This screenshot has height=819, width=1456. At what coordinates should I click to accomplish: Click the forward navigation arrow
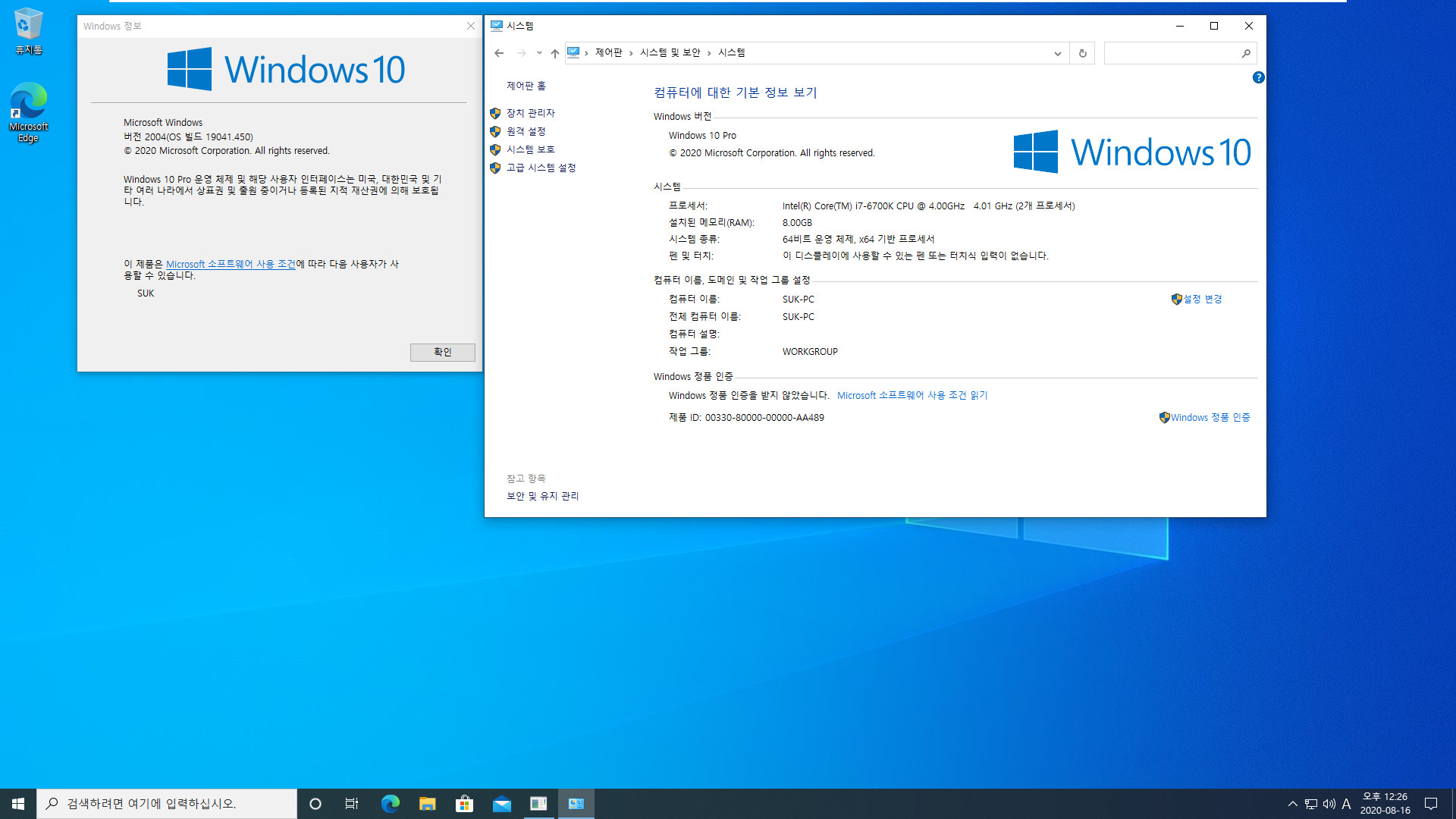pyautogui.click(x=521, y=53)
